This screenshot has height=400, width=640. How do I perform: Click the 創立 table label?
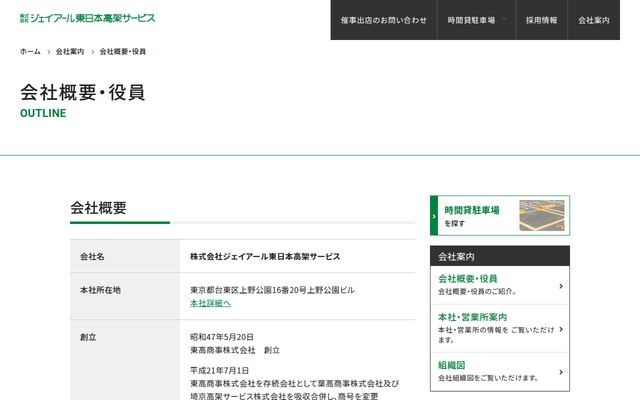tap(88, 337)
